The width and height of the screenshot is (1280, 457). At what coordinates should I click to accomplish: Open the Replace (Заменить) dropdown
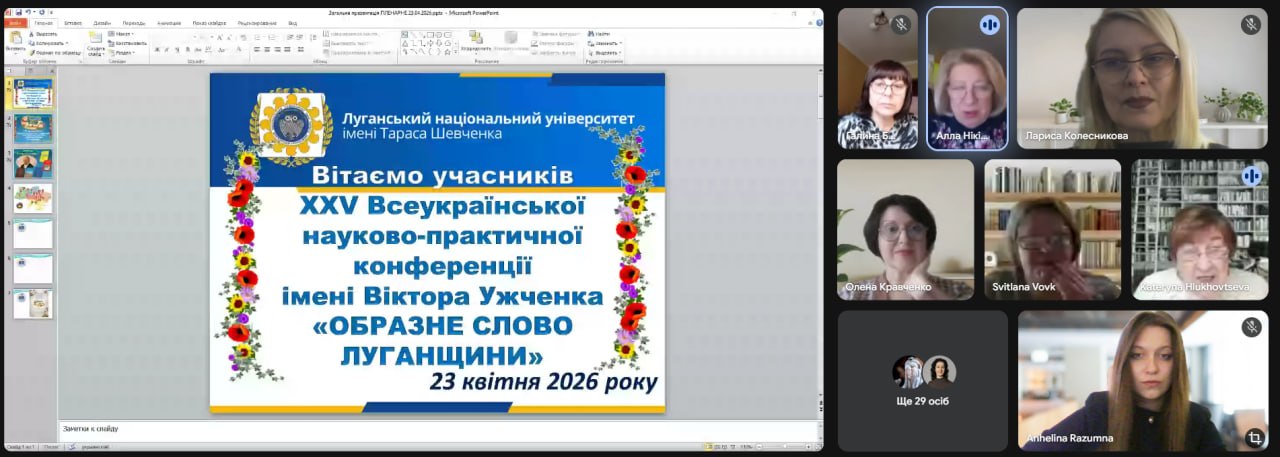[x=606, y=43]
